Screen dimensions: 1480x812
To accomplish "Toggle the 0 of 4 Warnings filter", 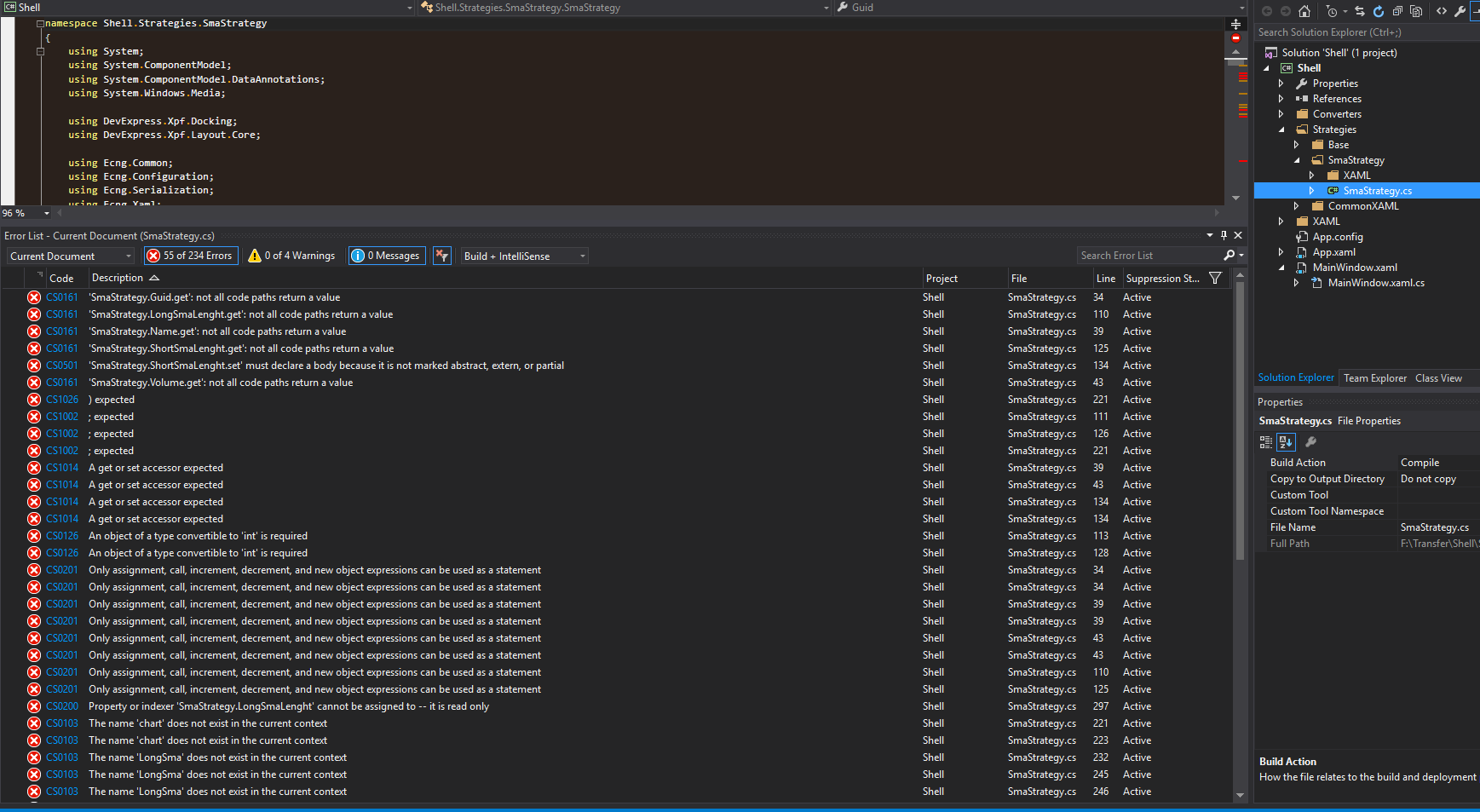I will pyautogui.click(x=292, y=256).
